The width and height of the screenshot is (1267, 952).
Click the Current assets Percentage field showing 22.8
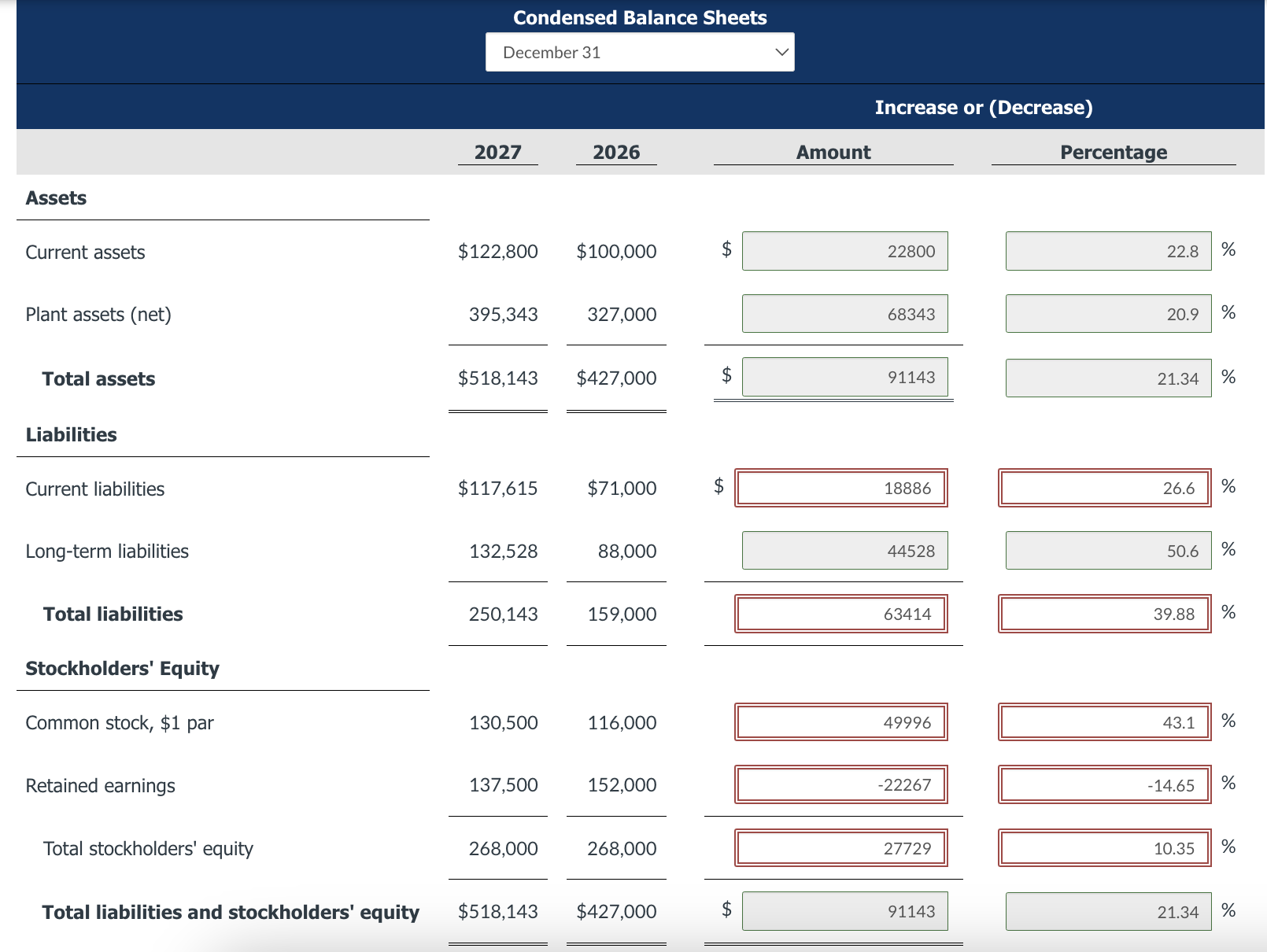[x=1107, y=251]
